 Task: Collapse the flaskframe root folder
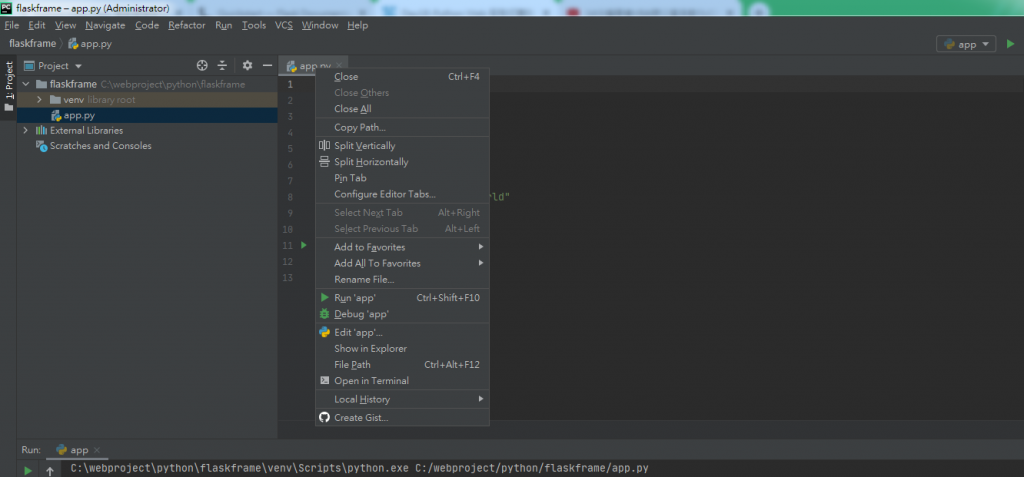[25, 84]
